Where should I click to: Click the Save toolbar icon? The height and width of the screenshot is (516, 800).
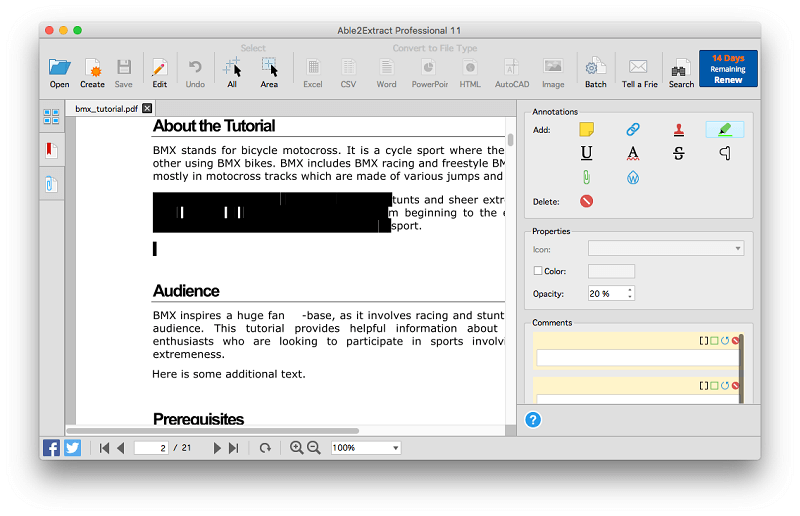tap(123, 73)
